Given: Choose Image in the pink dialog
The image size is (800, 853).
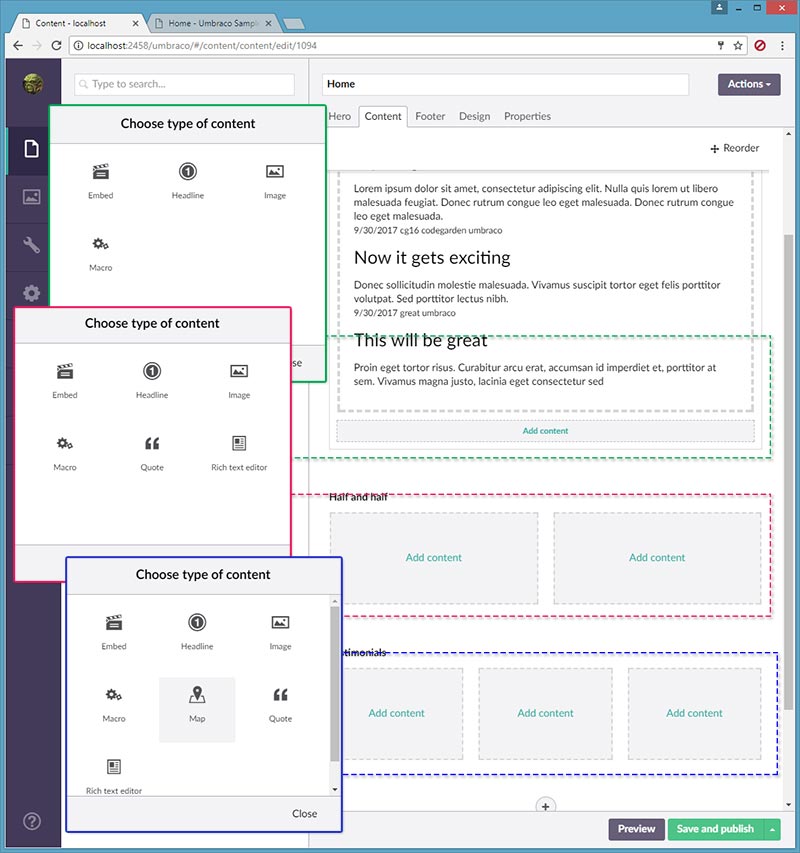Looking at the screenshot, I should pos(239,381).
